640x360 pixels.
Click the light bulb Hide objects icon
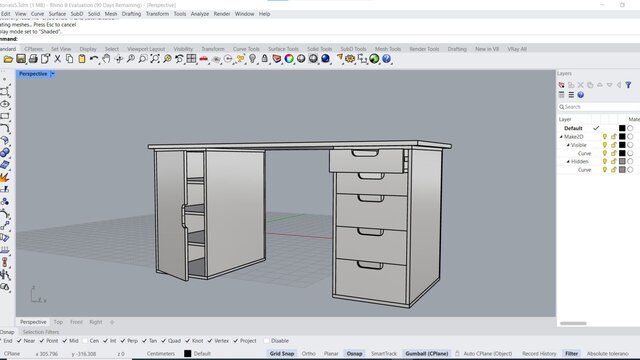[253, 59]
